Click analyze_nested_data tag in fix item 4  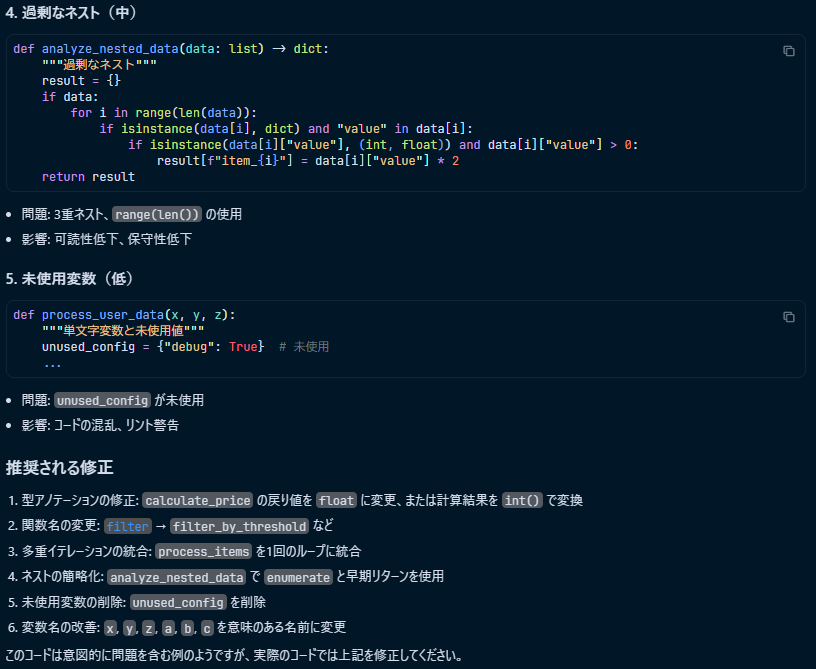176,577
